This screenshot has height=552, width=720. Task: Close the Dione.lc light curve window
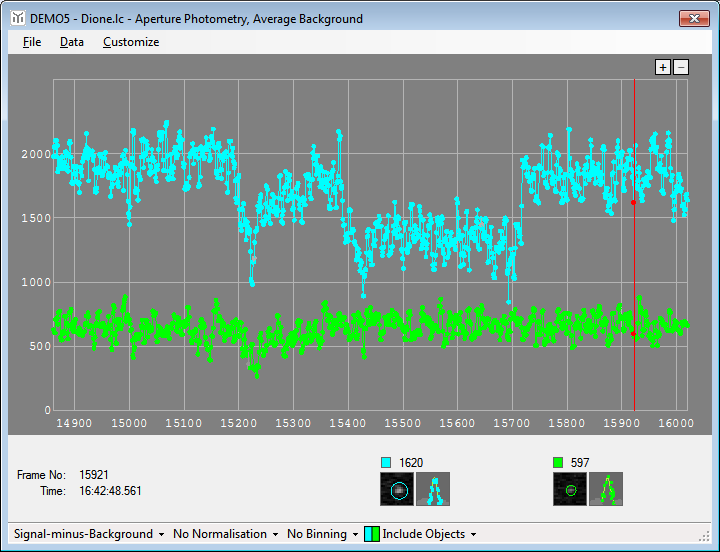pos(694,18)
